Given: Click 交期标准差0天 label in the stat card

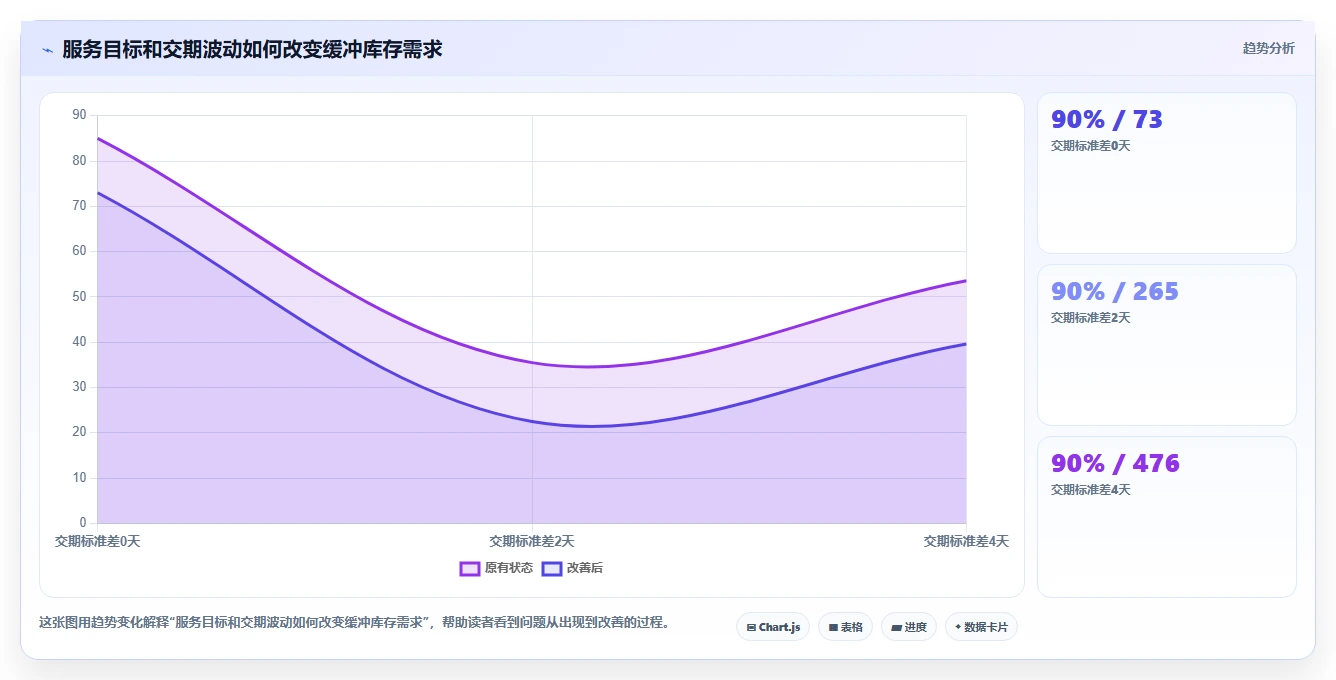Looking at the screenshot, I should (x=1090, y=146).
